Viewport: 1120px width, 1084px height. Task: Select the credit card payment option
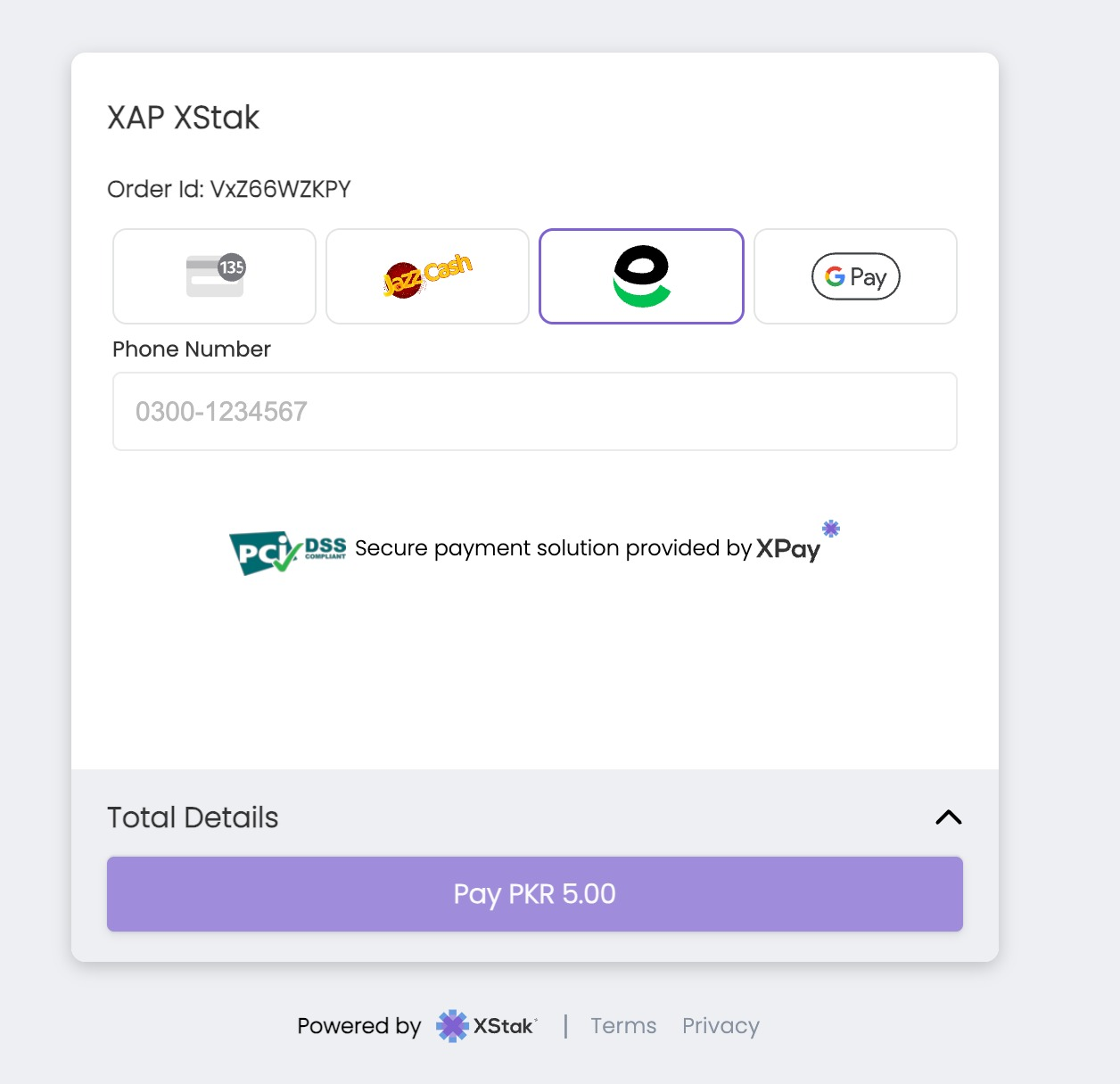(x=214, y=276)
